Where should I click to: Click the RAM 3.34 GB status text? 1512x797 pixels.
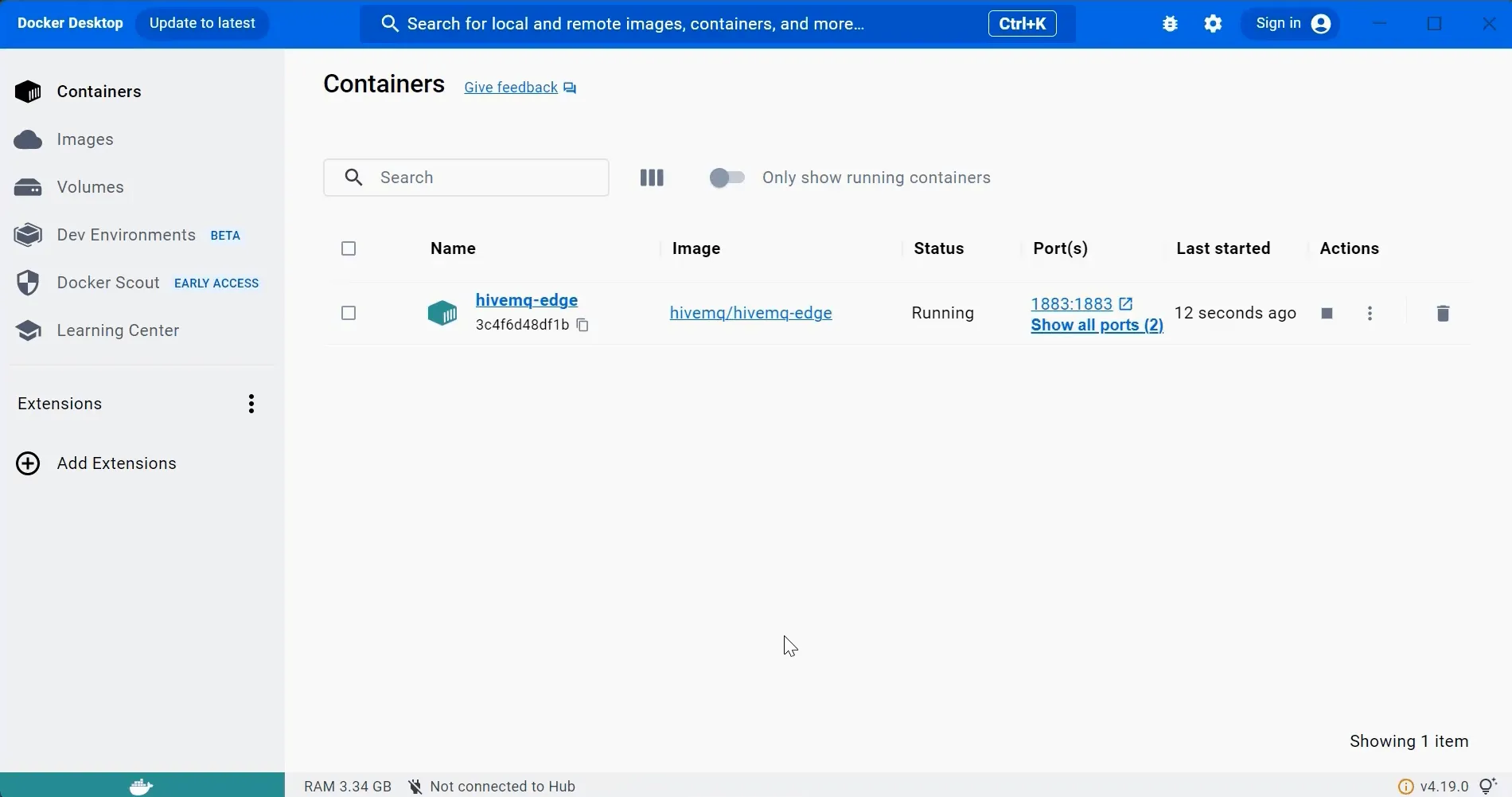pyautogui.click(x=348, y=787)
